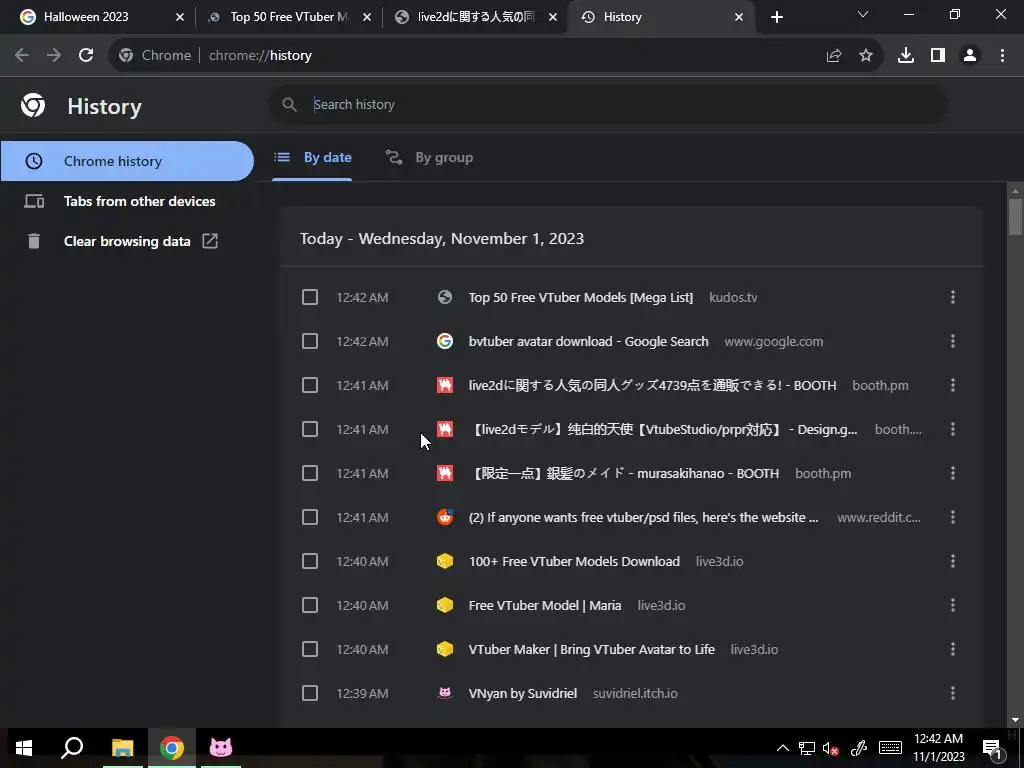Reload the history page
Viewport: 1024px width, 768px height.
[x=86, y=56]
